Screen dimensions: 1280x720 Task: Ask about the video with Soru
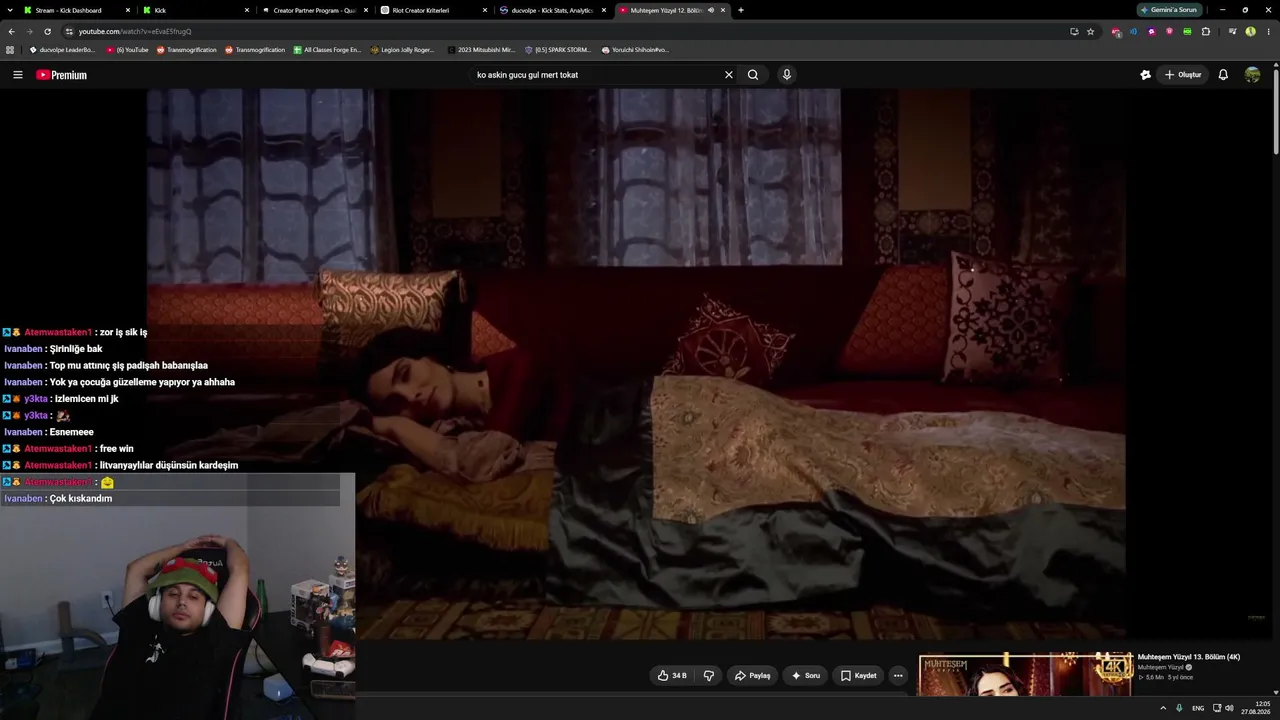[805, 676]
